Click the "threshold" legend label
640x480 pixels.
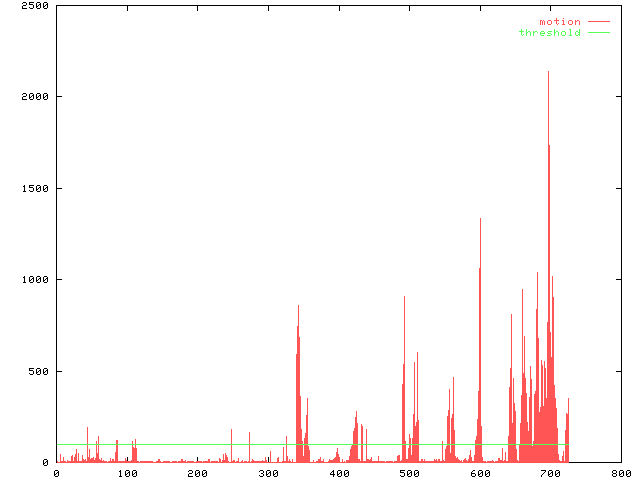[x=549, y=33]
